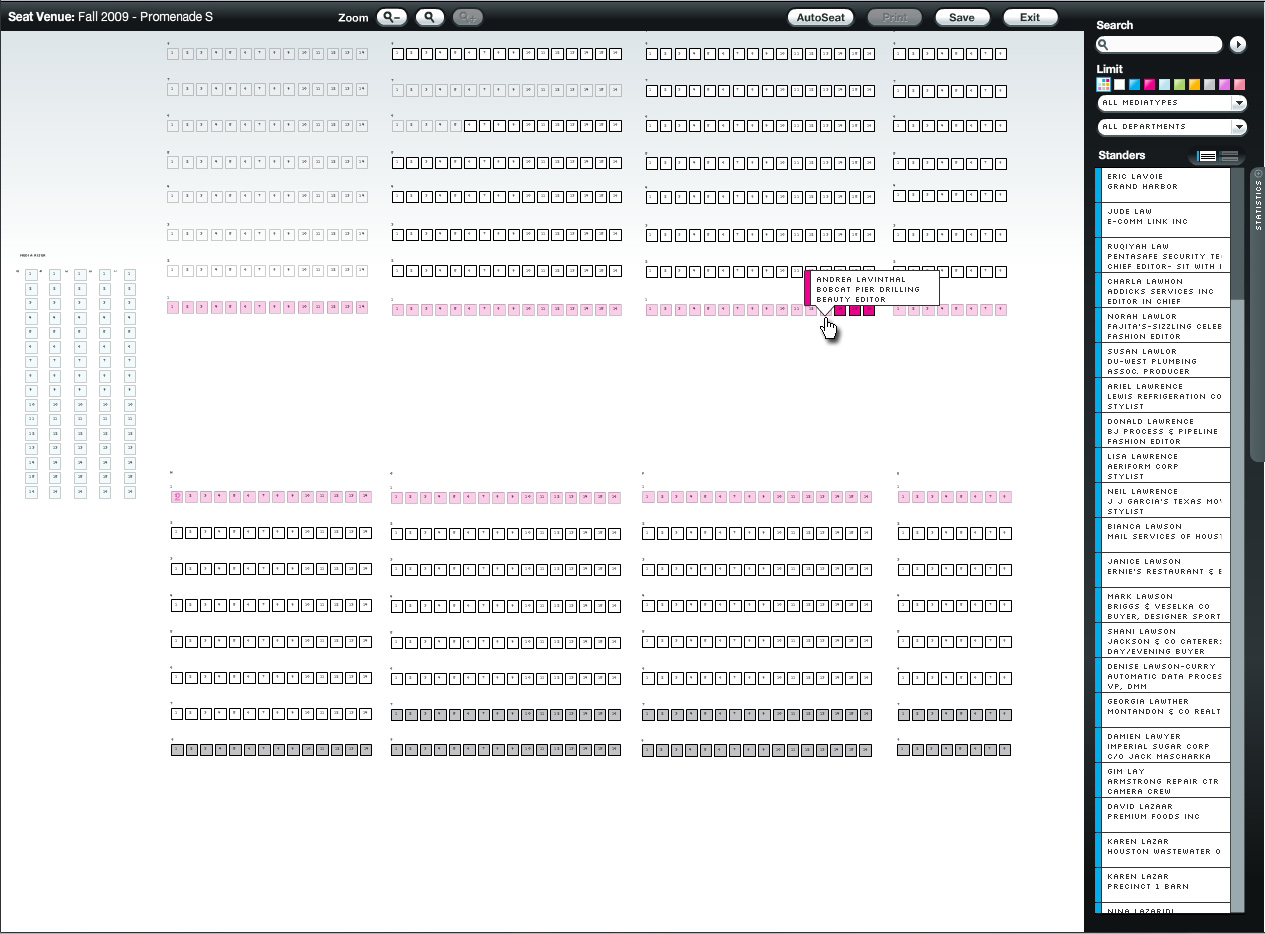
Task: Select the multicolor all-categories filter icon
Action: click(x=1104, y=85)
